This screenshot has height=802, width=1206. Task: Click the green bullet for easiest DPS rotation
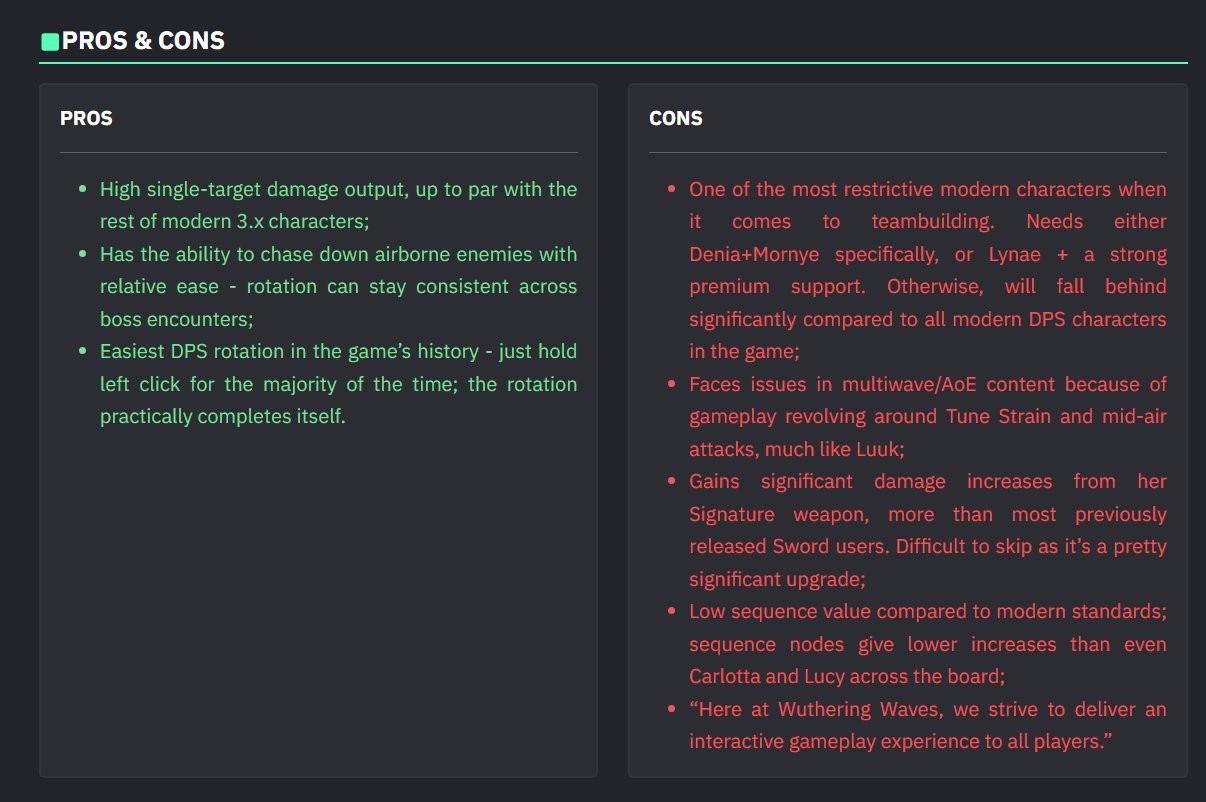pos(82,352)
